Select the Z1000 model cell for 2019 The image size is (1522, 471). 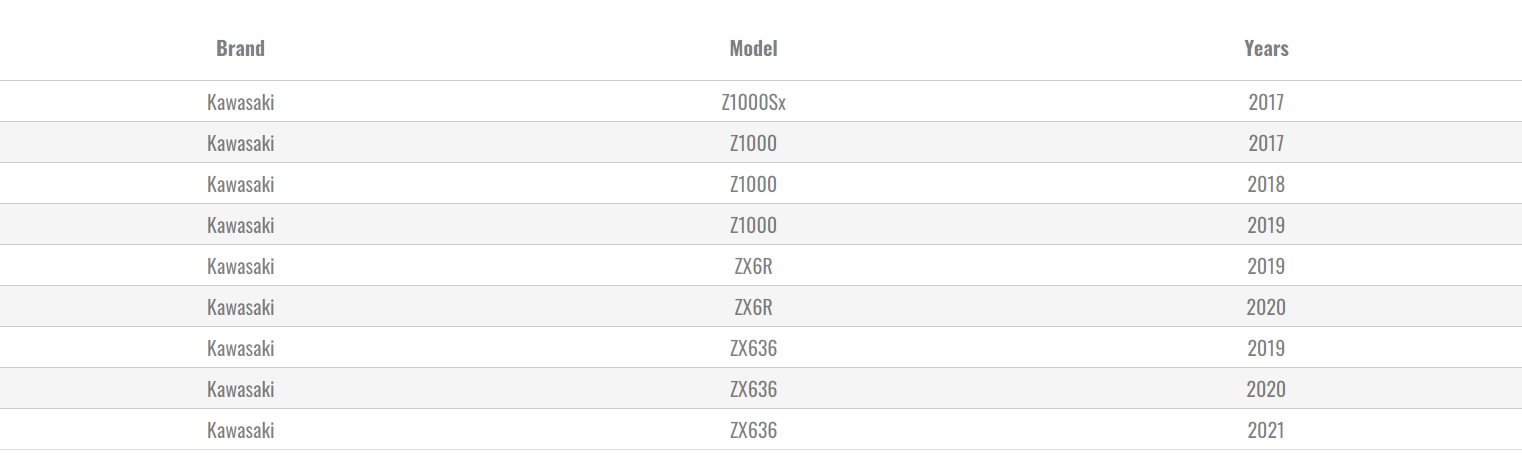coord(753,225)
